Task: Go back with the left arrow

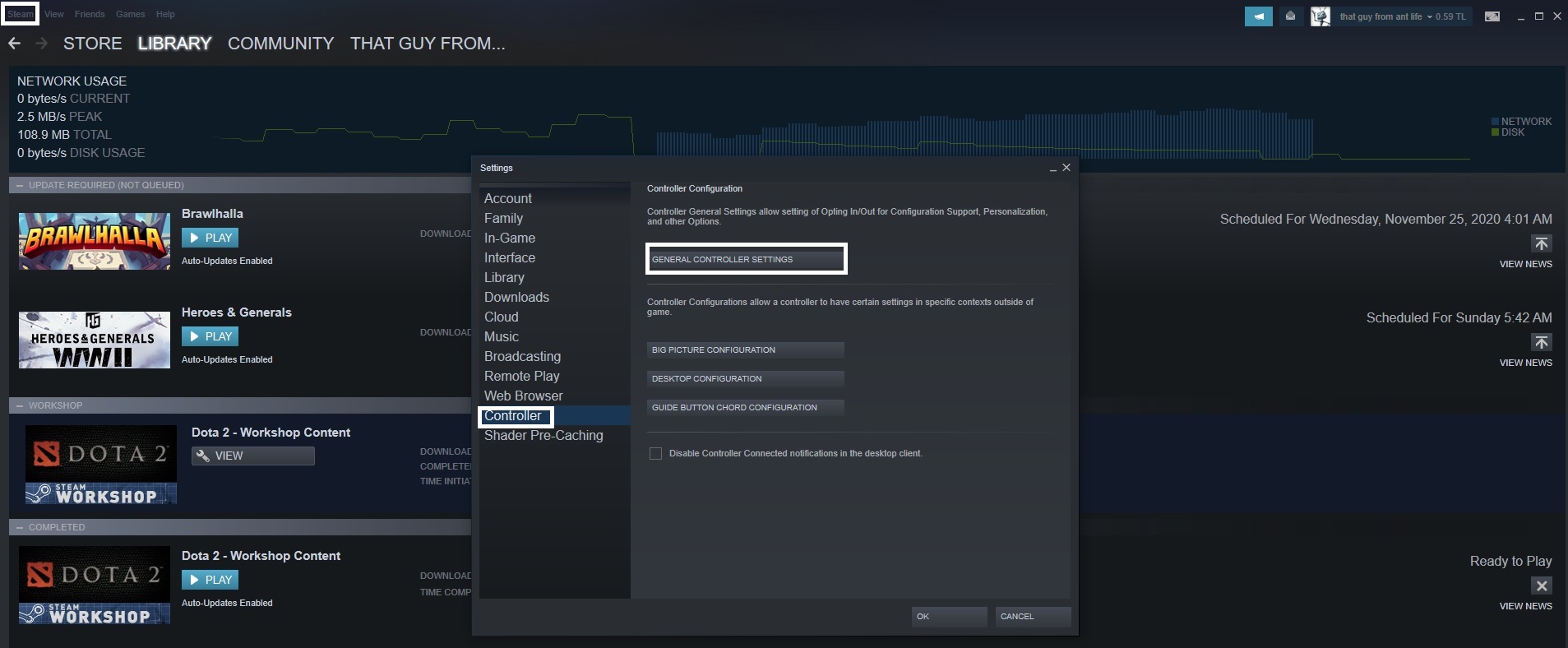Action: pos(14,44)
